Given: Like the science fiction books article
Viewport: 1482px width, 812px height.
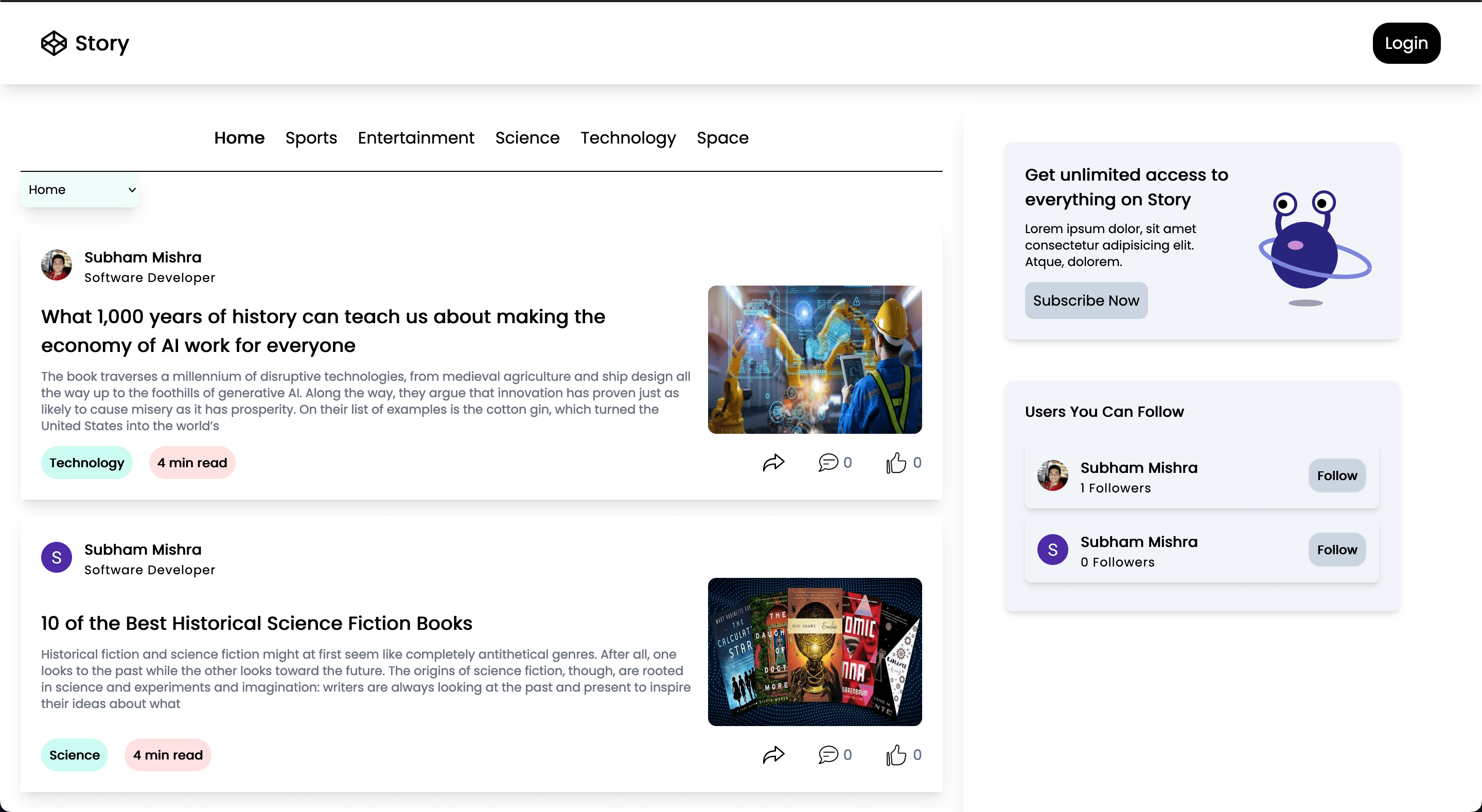Looking at the screenshot, I should pyautogui.click(x=896, y=755).
